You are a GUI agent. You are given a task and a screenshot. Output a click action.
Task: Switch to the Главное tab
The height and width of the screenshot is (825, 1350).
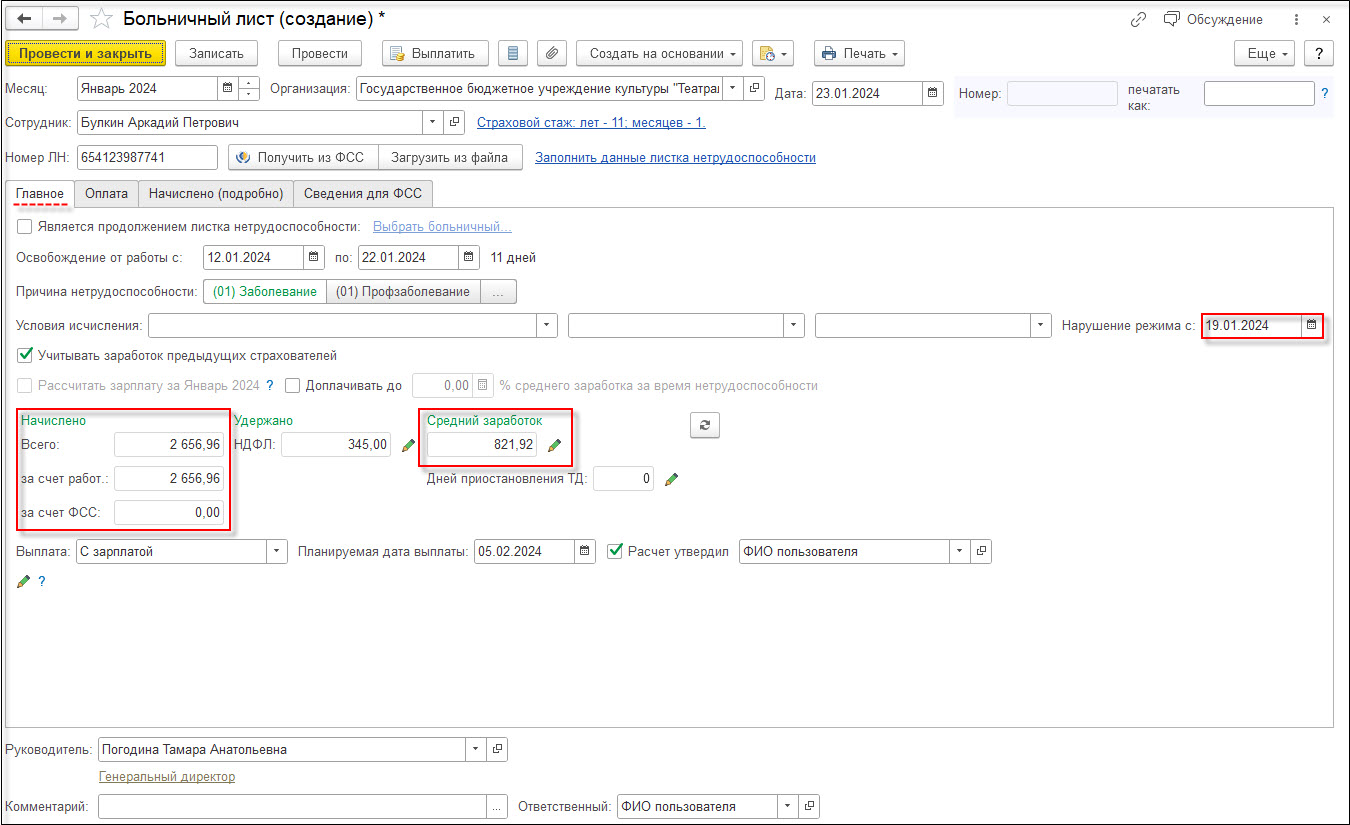pyautogui.click(x=40, y=193)
